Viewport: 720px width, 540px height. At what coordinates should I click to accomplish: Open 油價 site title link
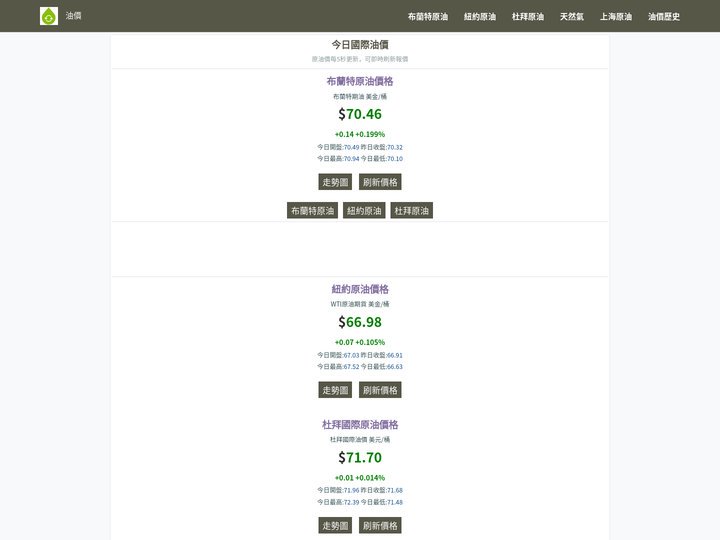pyautogui.click(x=73, y=16)
